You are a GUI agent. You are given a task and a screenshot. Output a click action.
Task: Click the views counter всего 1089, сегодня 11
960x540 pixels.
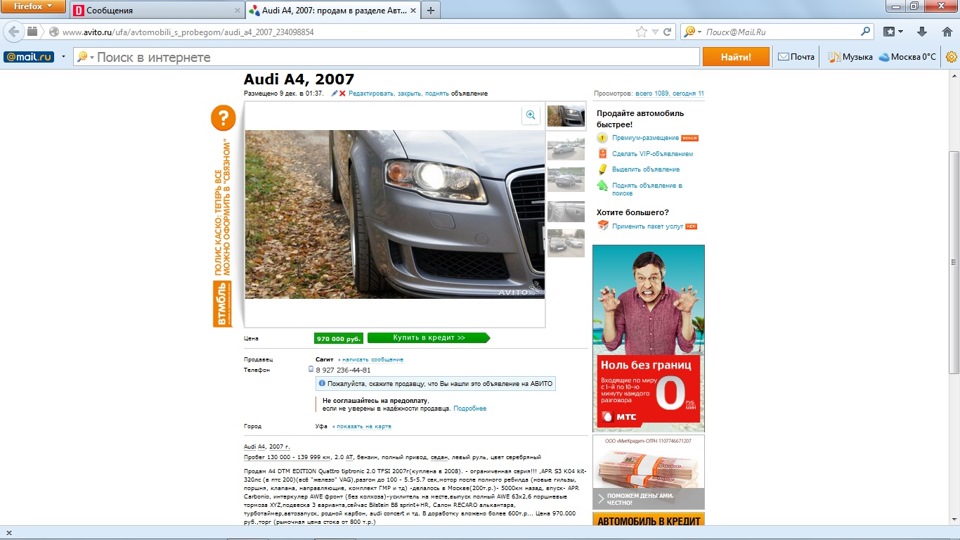(669, 94)
